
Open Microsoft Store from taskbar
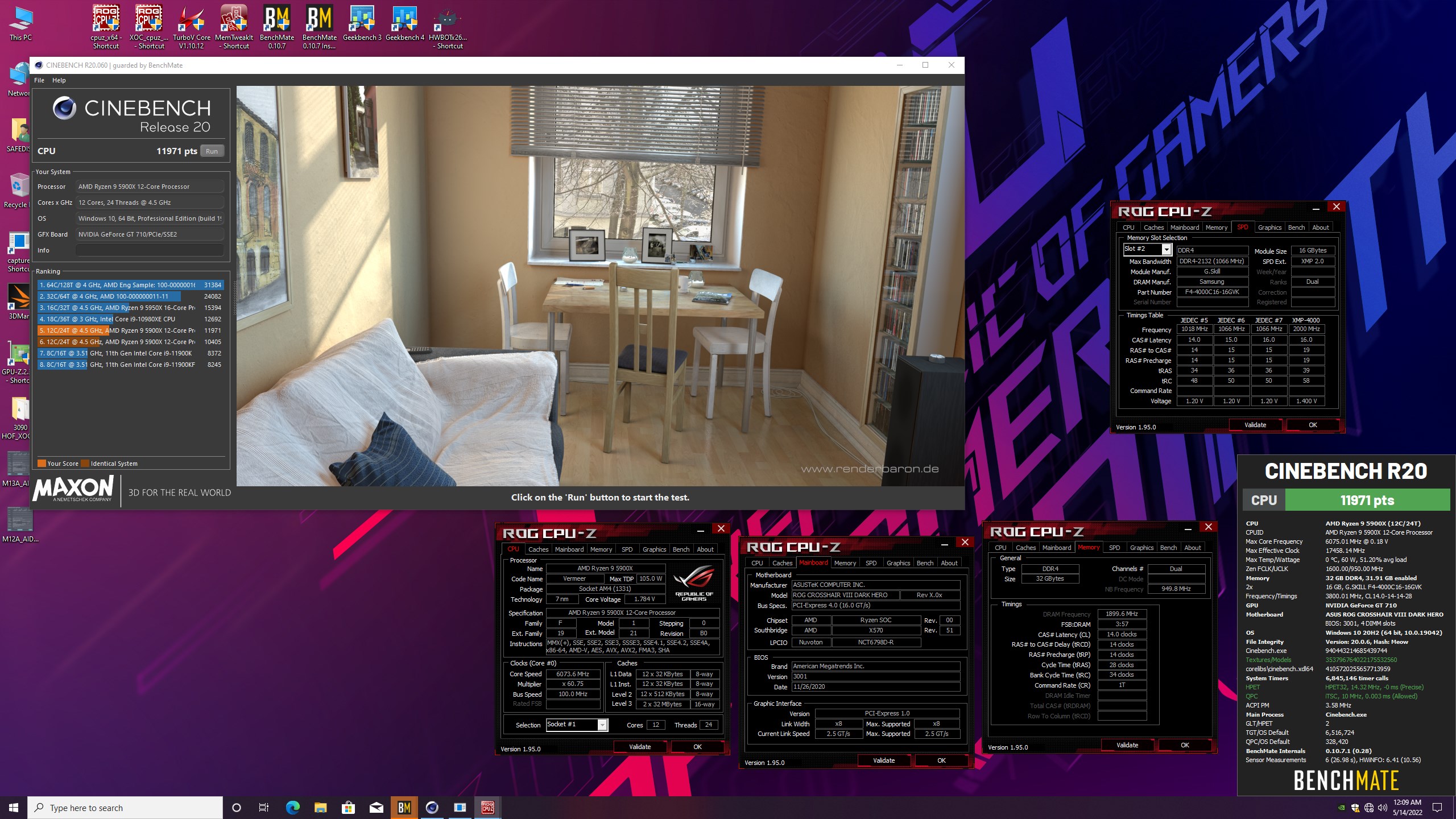pos(348,808)
